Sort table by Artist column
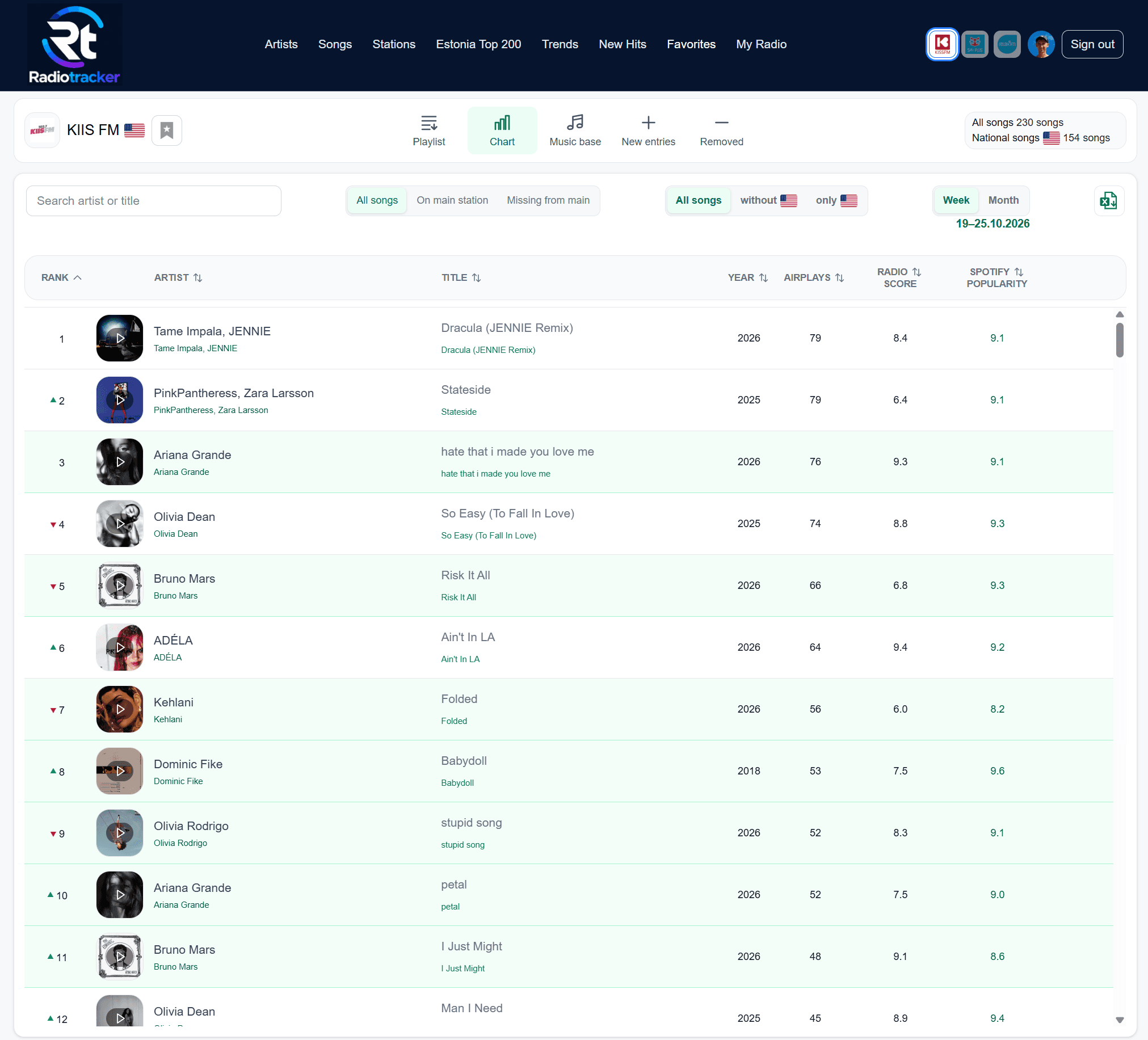 pos(178,278)
